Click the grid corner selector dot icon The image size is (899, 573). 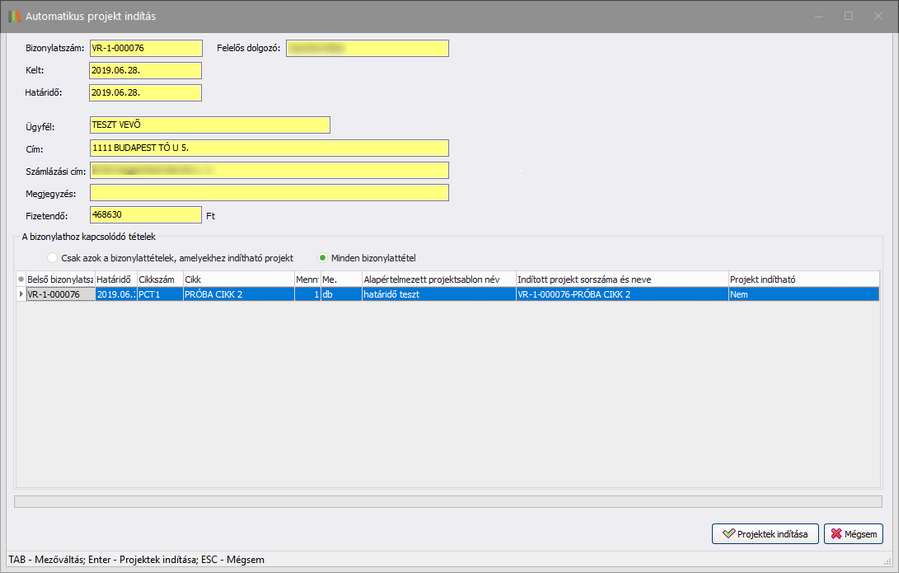(x=21, y=280)
